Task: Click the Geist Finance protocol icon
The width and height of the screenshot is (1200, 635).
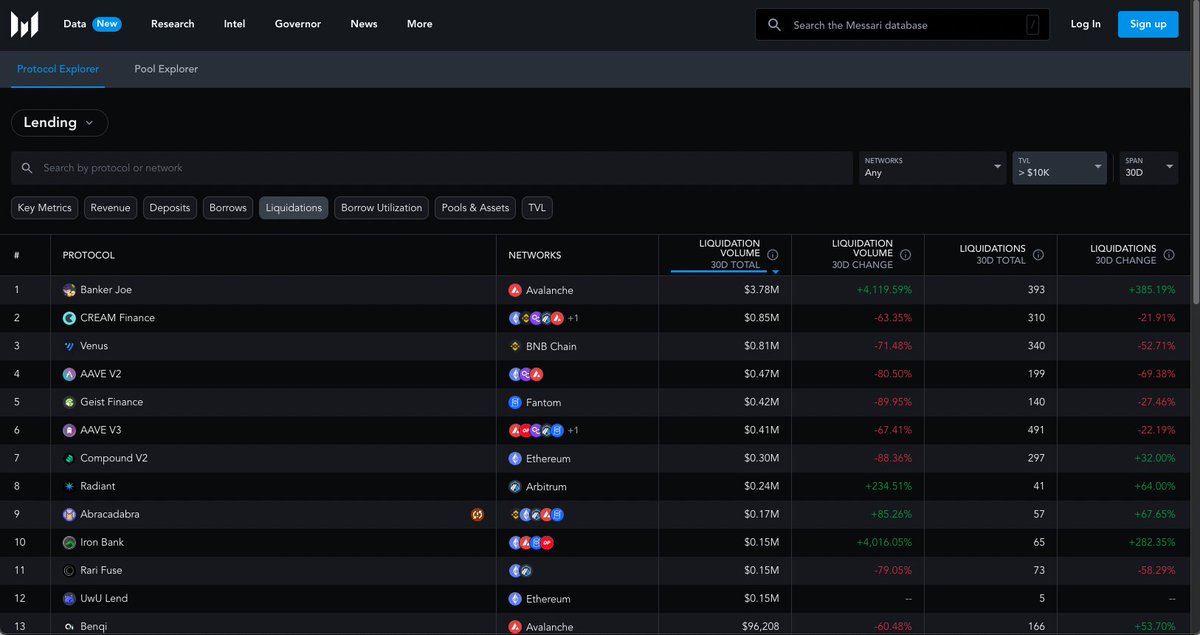Action: [69, 402]
